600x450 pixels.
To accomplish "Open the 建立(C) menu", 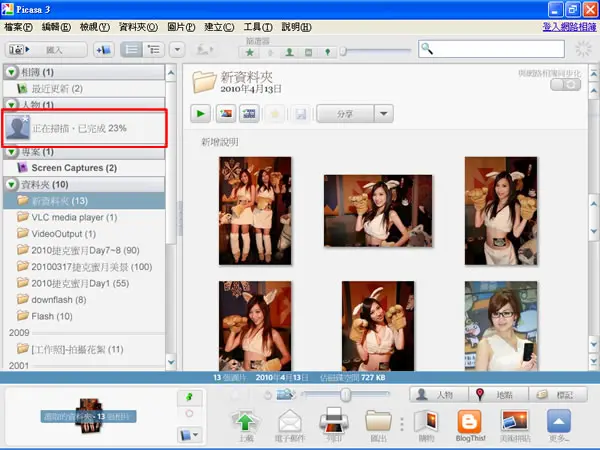I will tap(219, 27).
